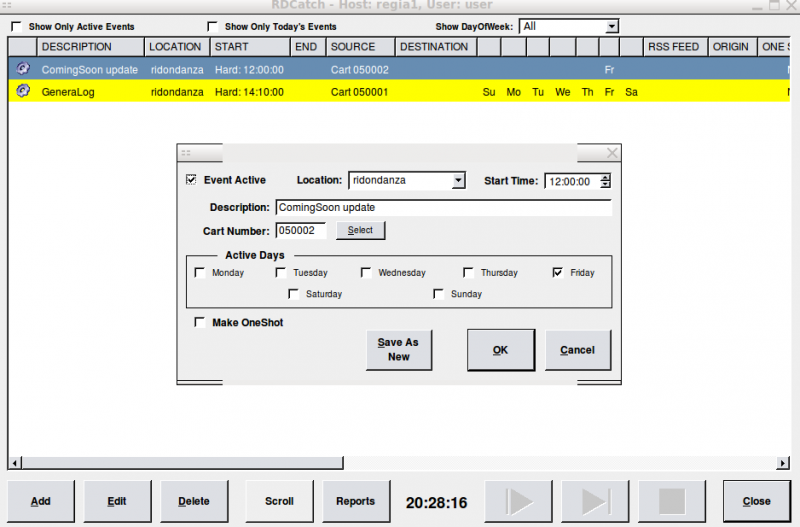This screenshot has width=800, height=527.
Task: Enable the Monday active day checkbox
Action: 200,272
